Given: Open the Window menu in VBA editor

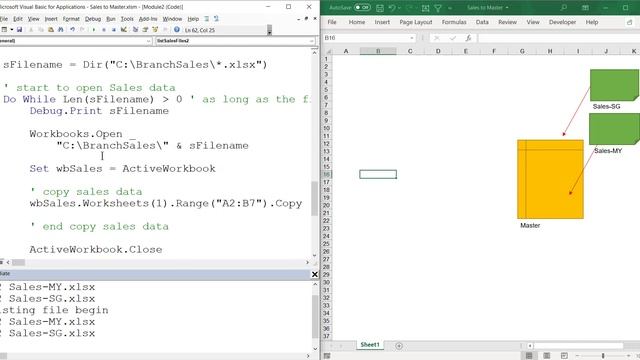Looking at the screenshot, I should click(172, 19).
